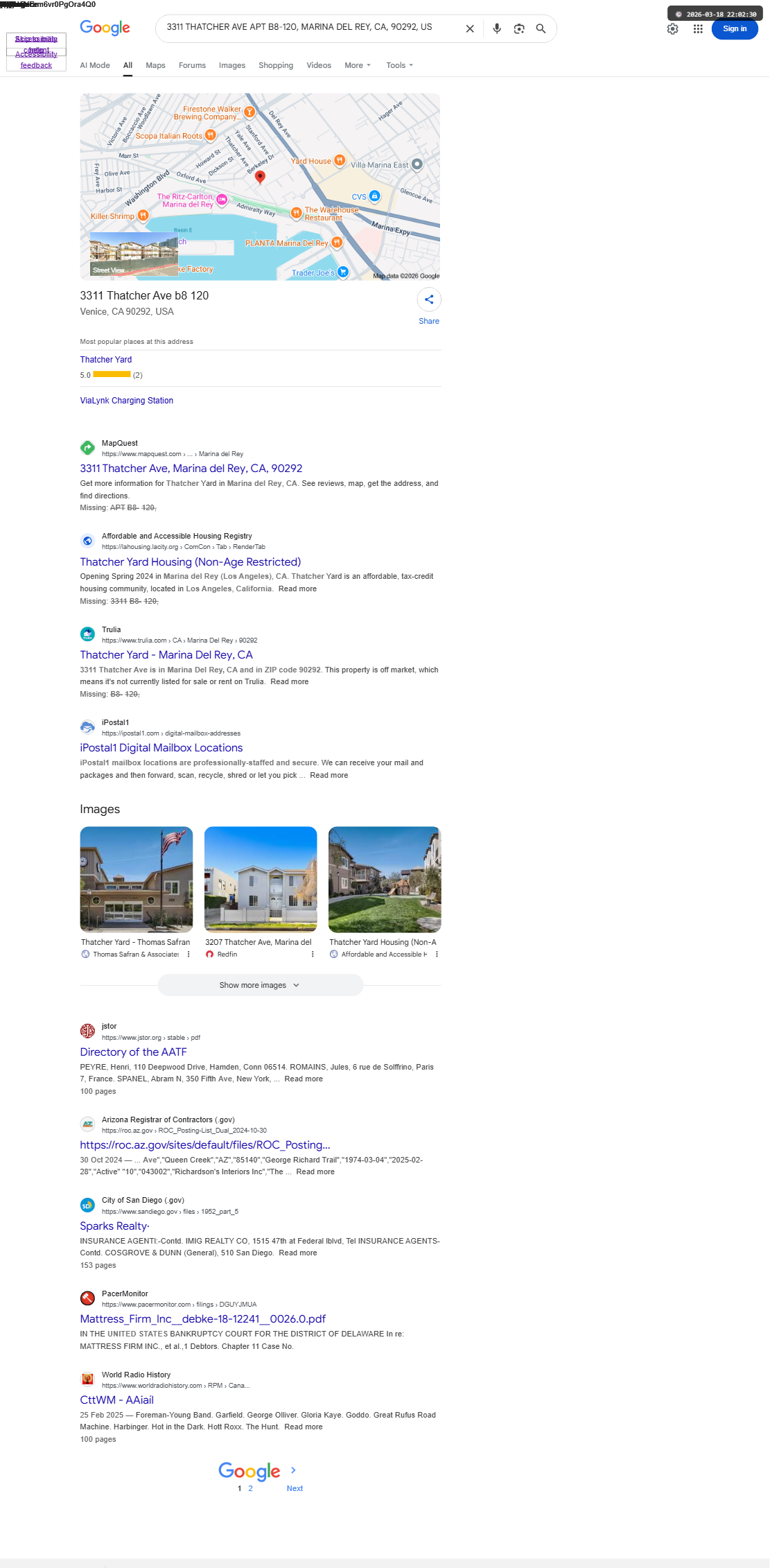Open Thatcher Yard place link
The image size is (779, 1568).
(105, 359)
